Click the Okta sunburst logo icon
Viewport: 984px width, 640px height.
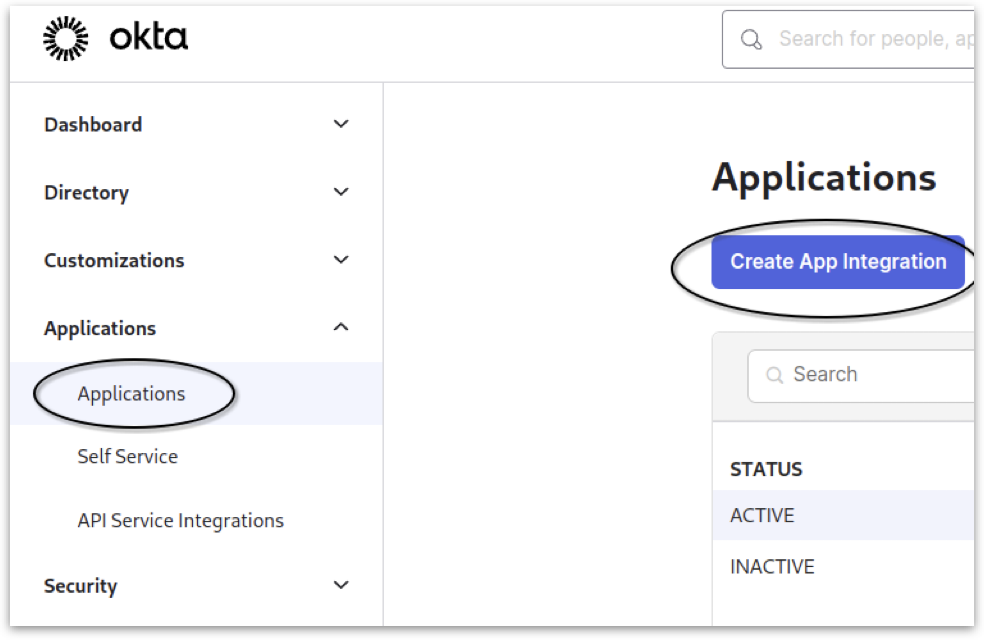(66, 39)
